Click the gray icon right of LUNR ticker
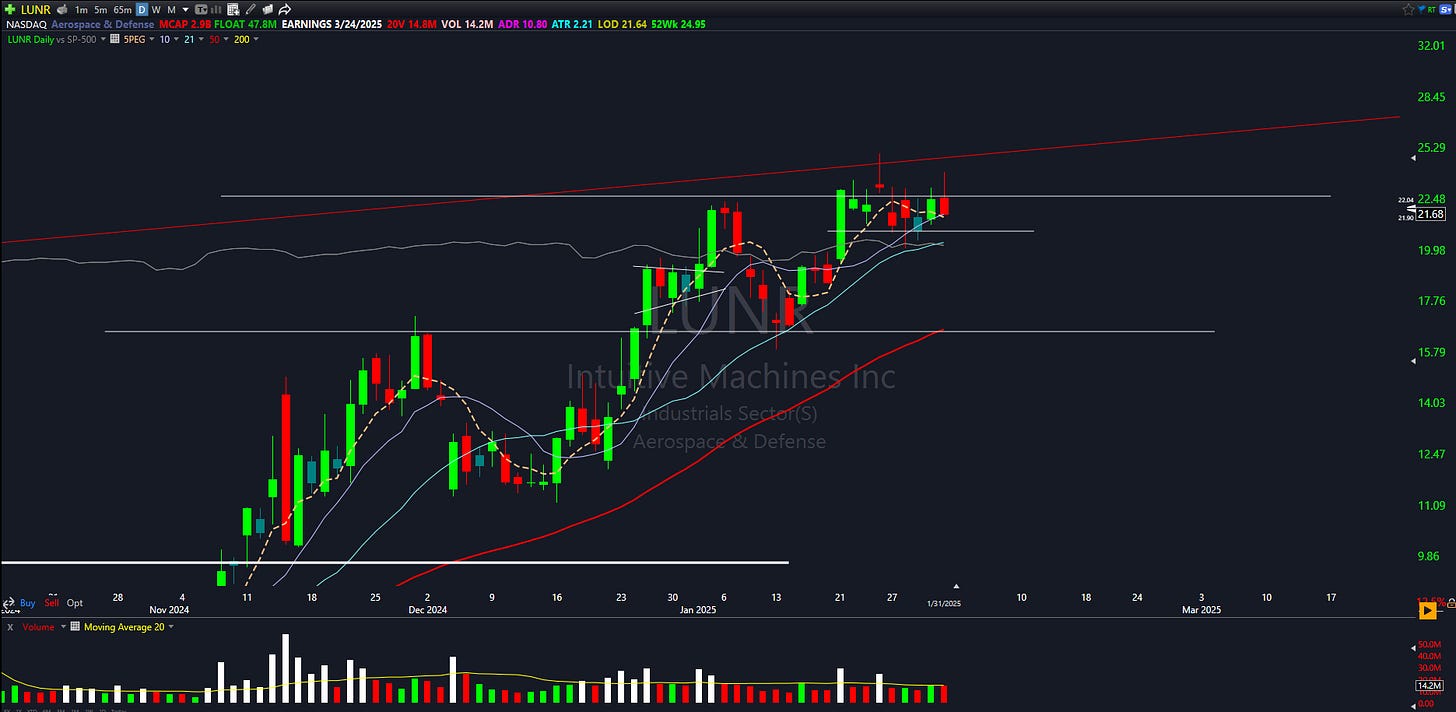Screen dimensions: 1456x712 coord(62,9)
